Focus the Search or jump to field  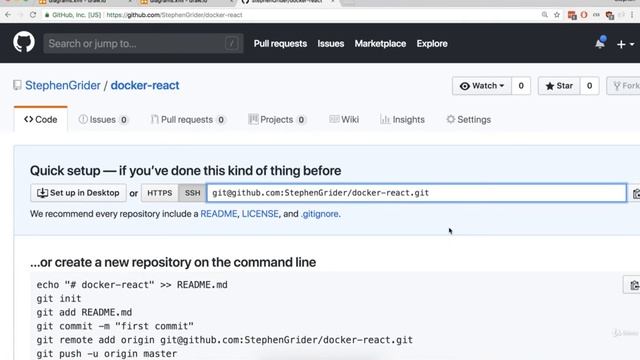pos(143,43)
